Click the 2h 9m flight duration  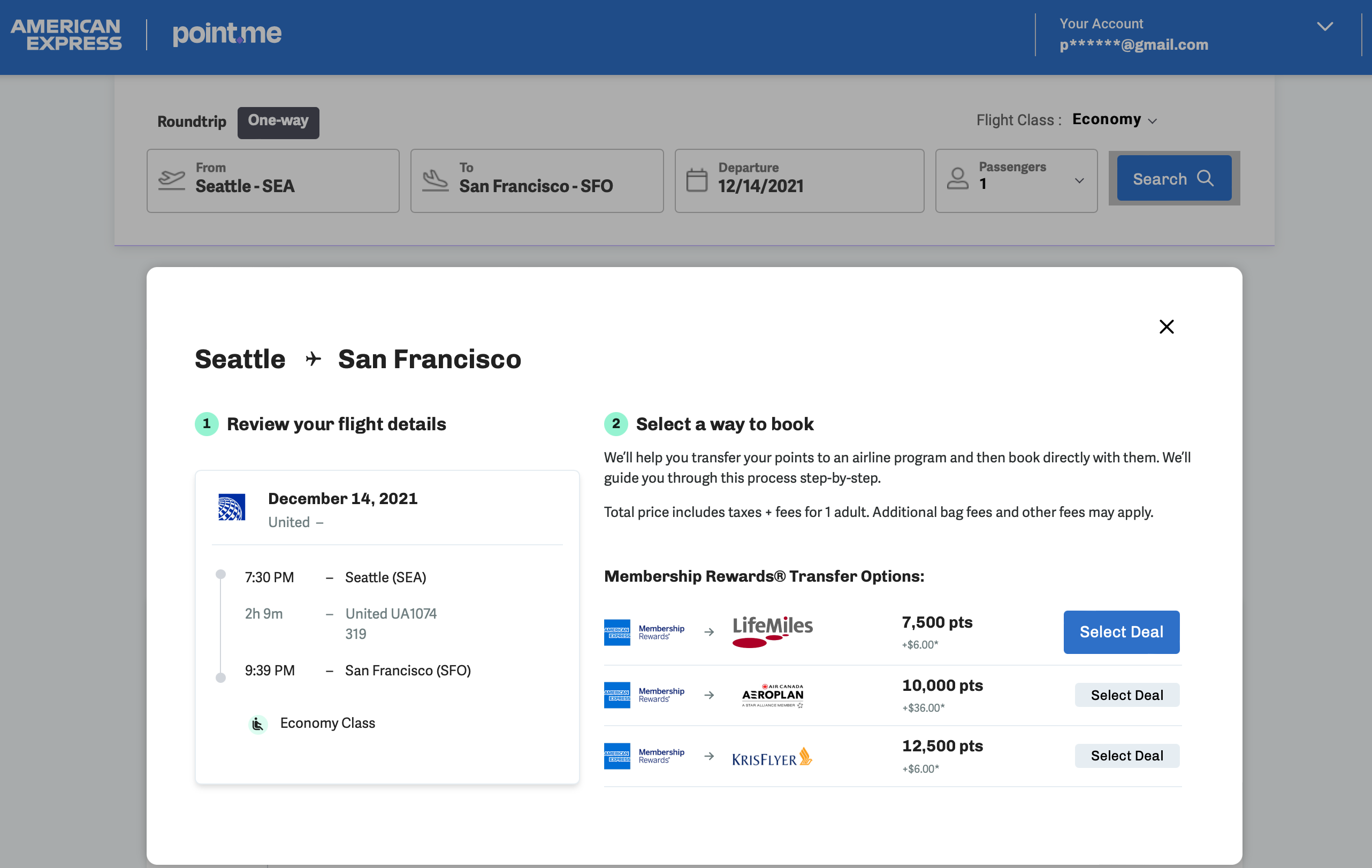(x=264, y=613)
